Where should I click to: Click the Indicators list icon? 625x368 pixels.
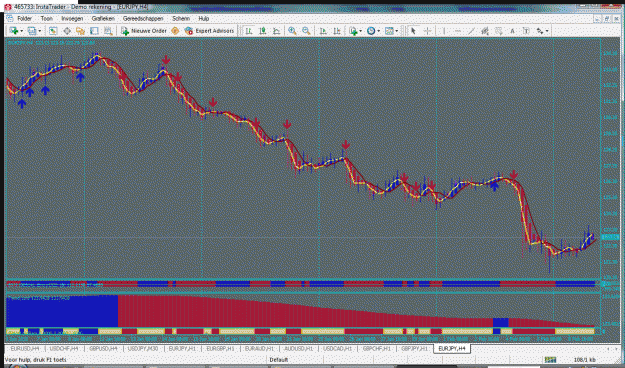[x=353, y=31]
